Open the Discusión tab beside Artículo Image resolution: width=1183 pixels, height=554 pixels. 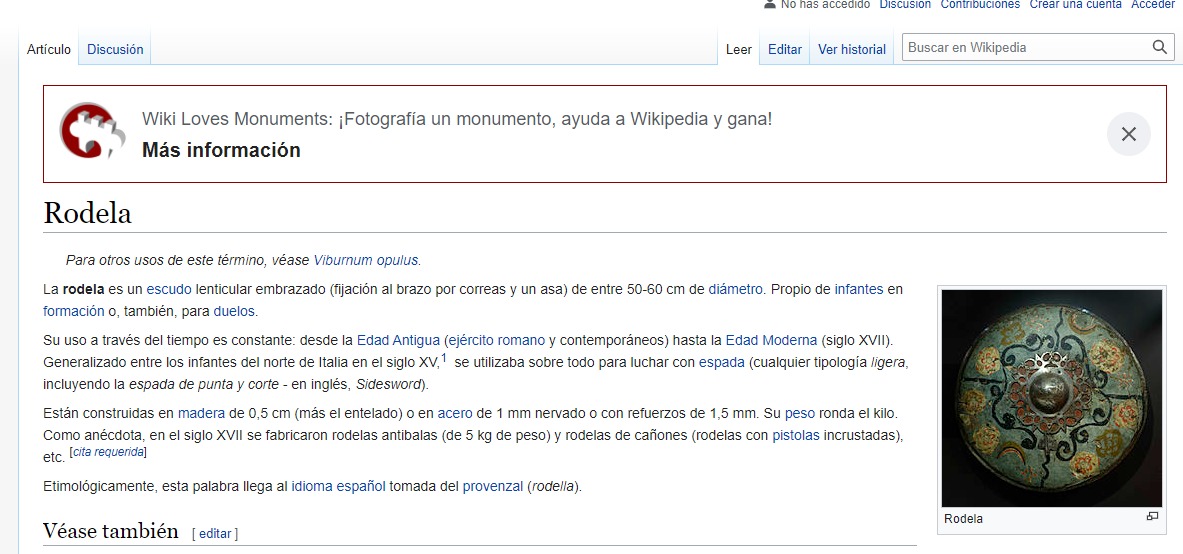tap(115, 50)
